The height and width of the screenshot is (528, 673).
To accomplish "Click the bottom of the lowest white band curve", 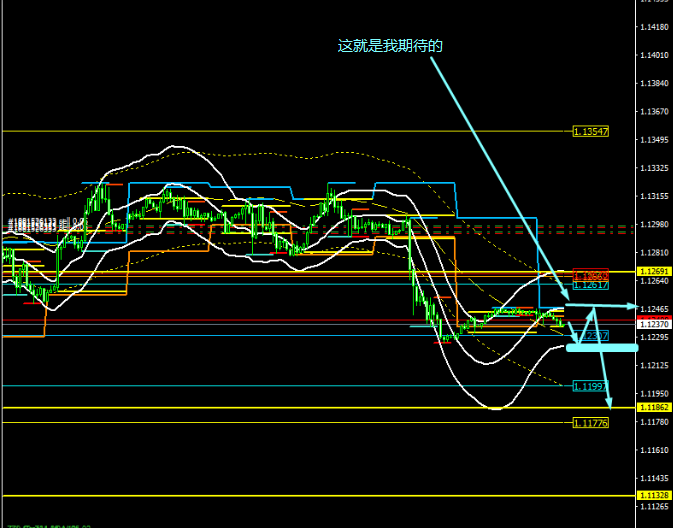I will click(x=497, y=407).
